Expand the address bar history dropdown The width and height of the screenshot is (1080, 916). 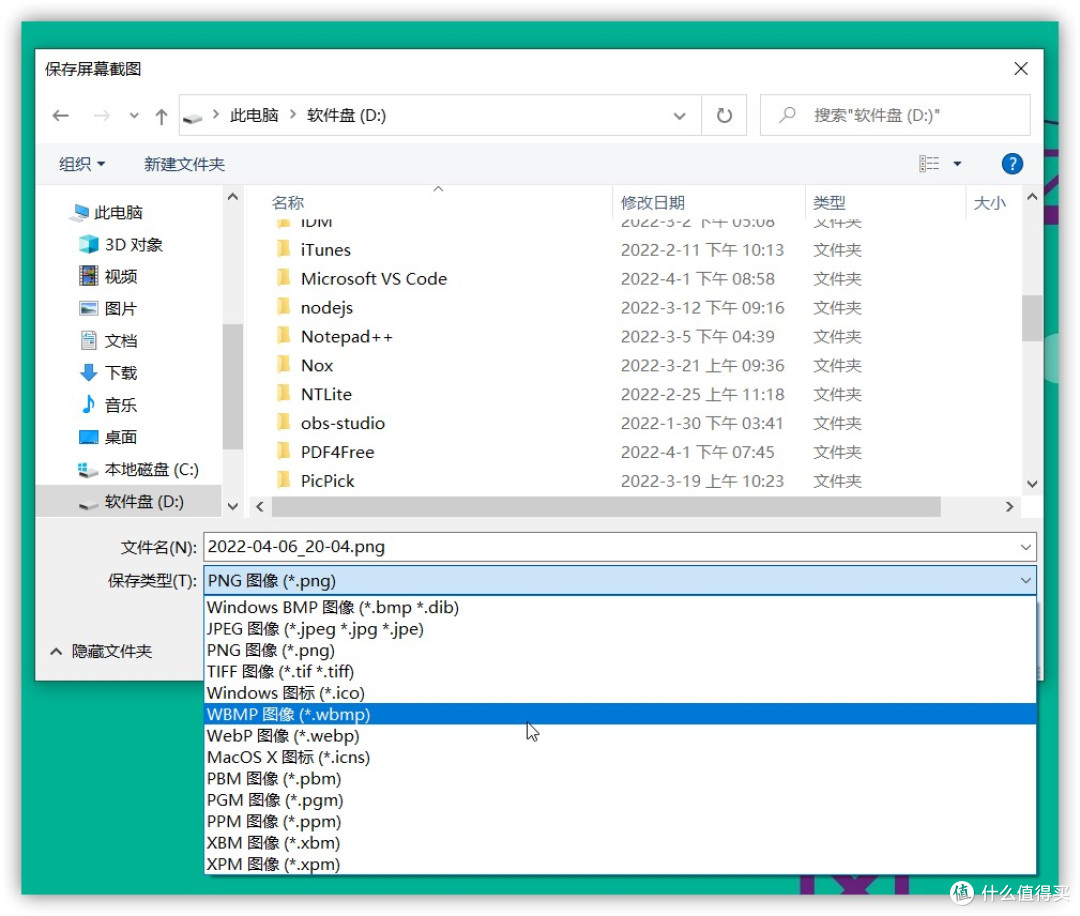pos(679,116)
